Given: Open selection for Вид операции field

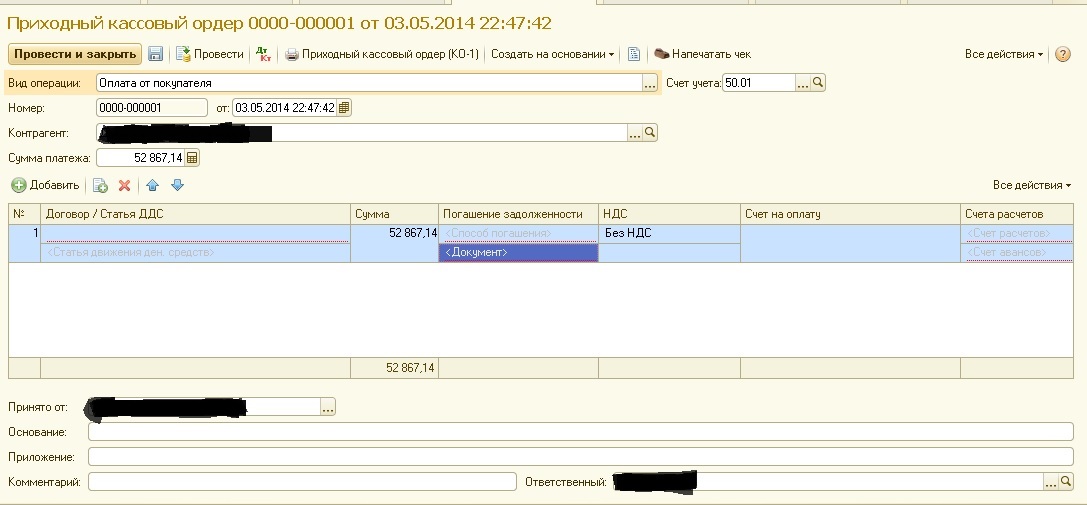Looking at the screenshot, I should pyautogui.click(x=649, y=84).
